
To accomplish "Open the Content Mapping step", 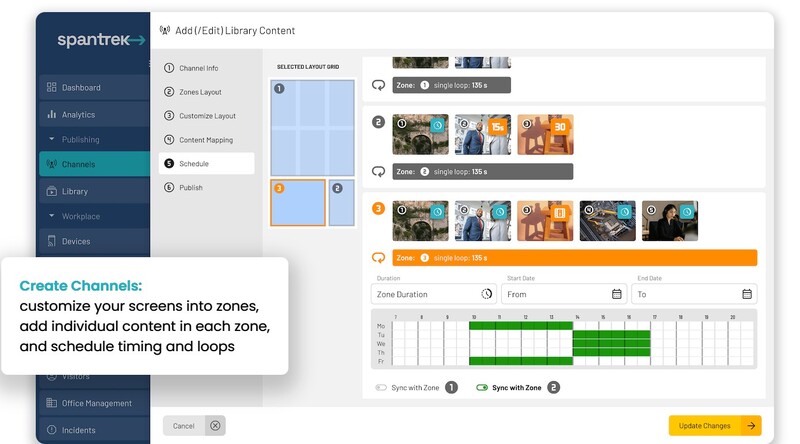I will click(205, 140).
